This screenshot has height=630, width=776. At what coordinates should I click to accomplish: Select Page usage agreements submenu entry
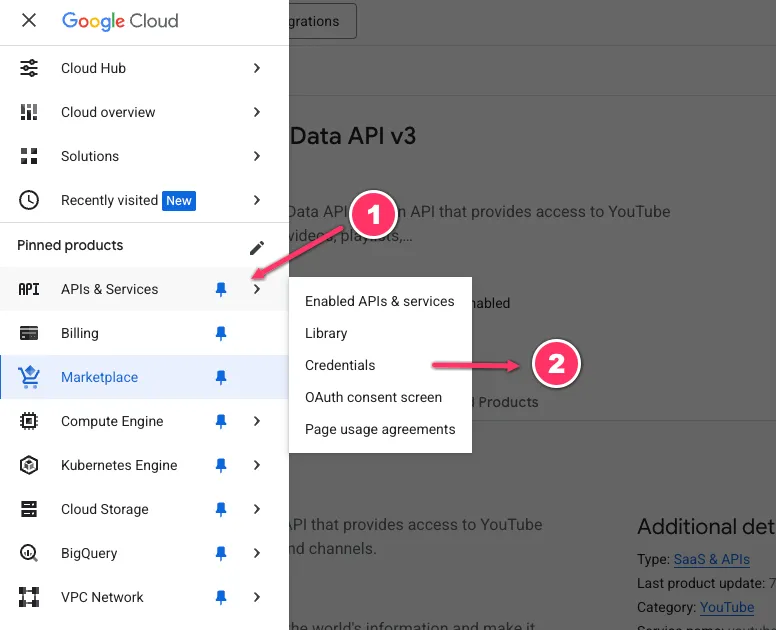tap(380, 430)
